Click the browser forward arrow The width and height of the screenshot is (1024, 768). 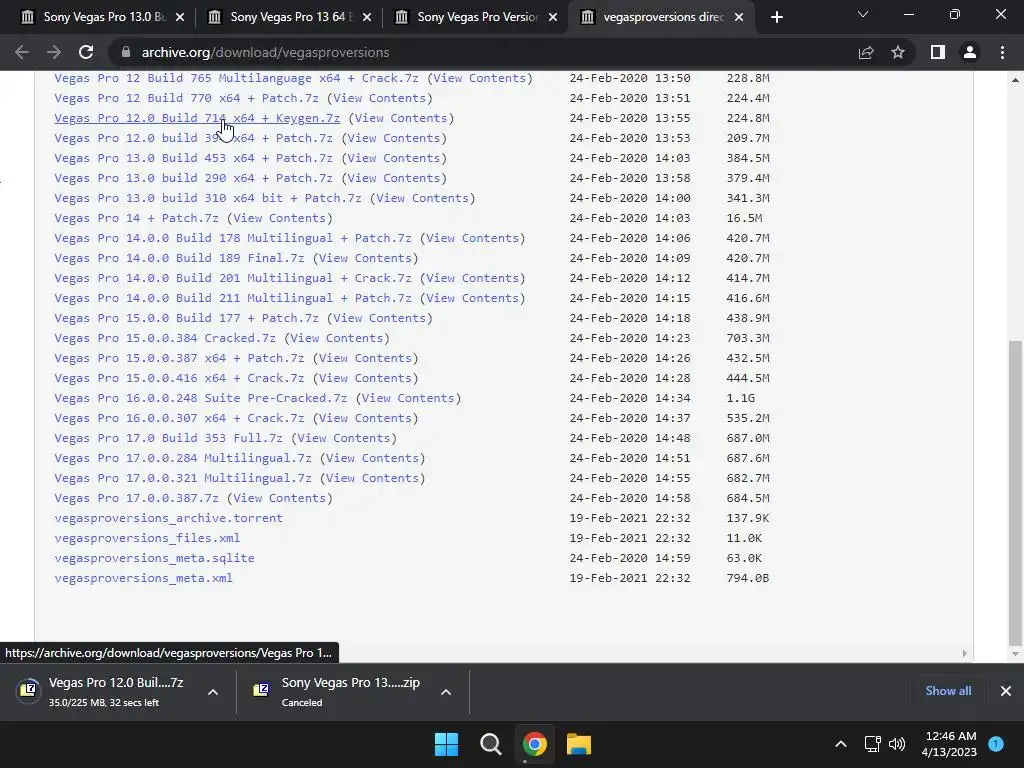[x=54, y=52]
